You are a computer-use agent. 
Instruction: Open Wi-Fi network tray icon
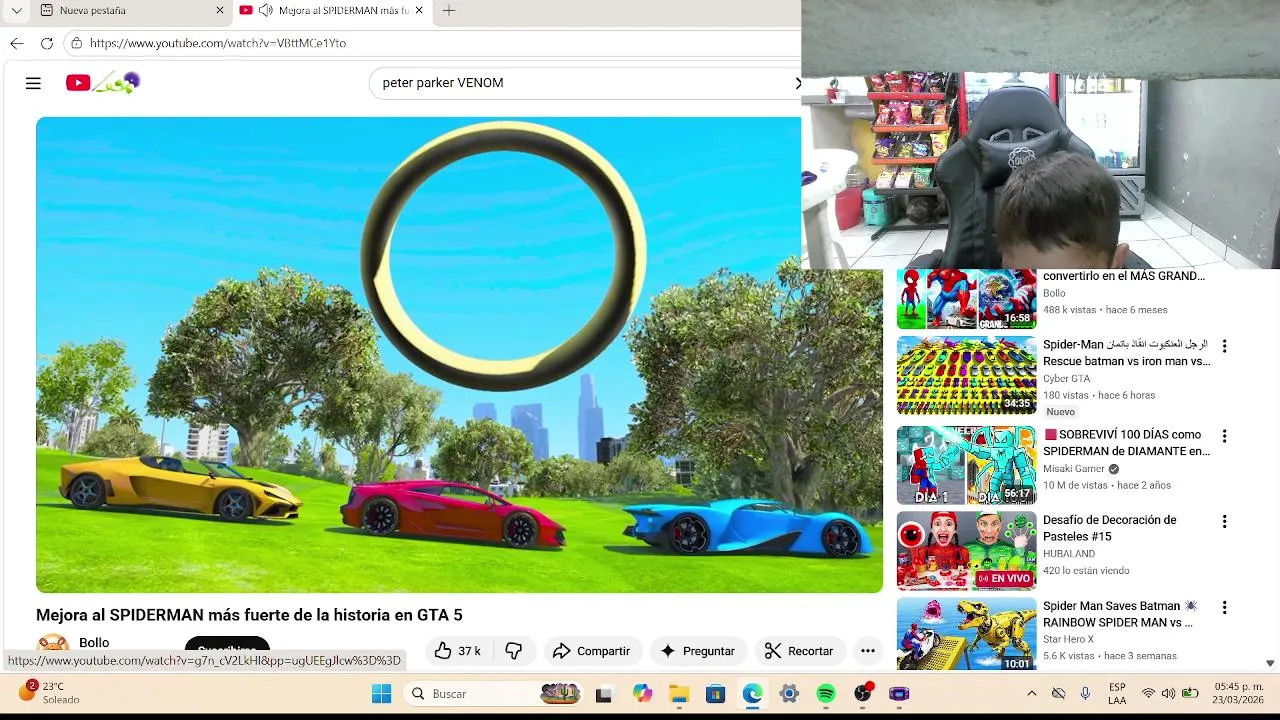(x=1148, y=693)
